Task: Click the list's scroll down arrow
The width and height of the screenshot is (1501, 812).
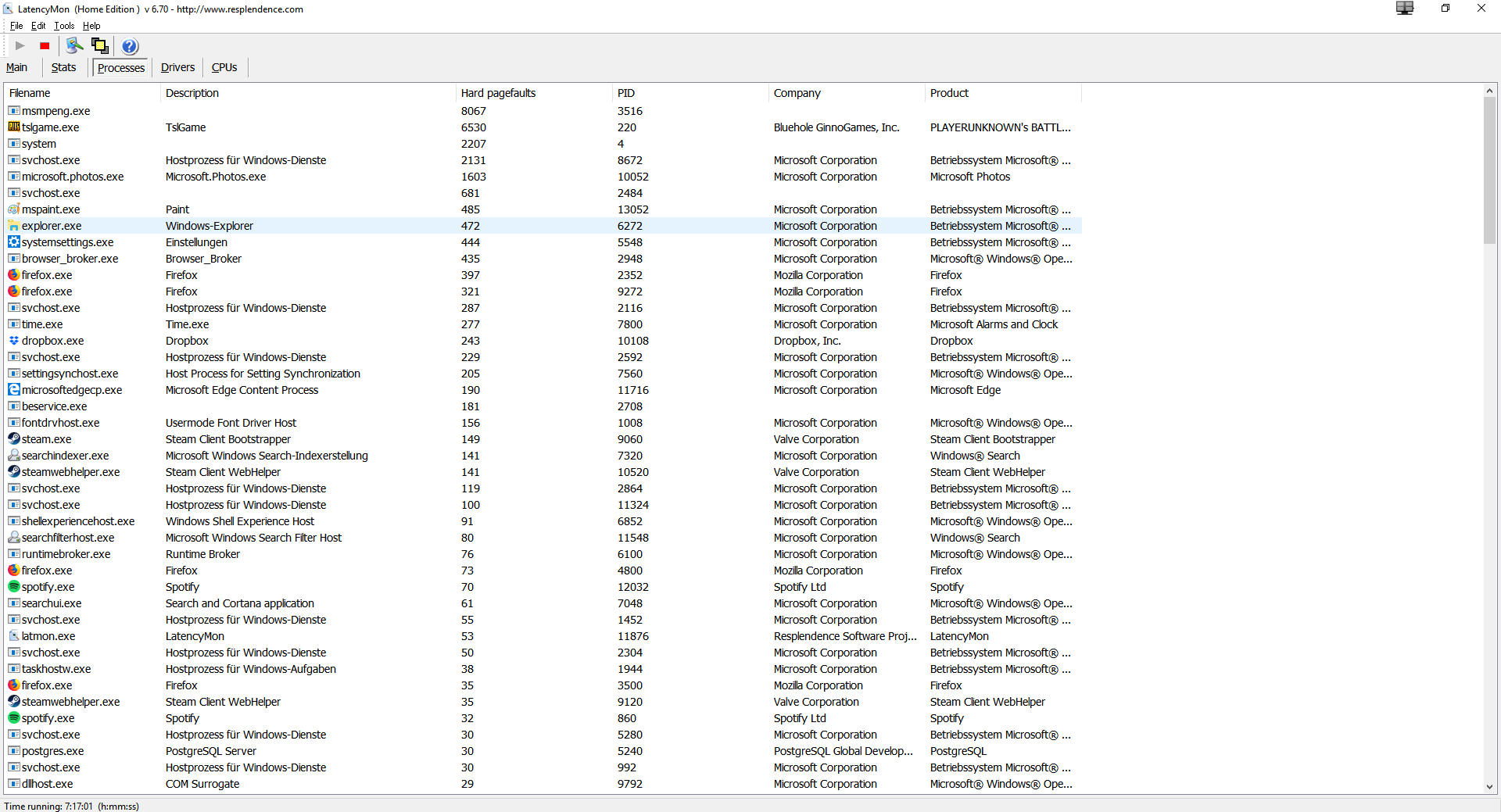Action: [x=1489, y=787]
